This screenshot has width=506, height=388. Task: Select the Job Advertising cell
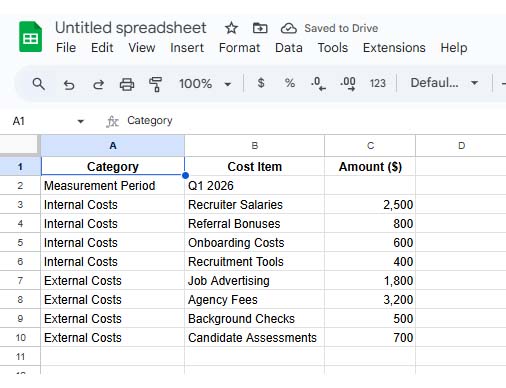pos(254,280)
